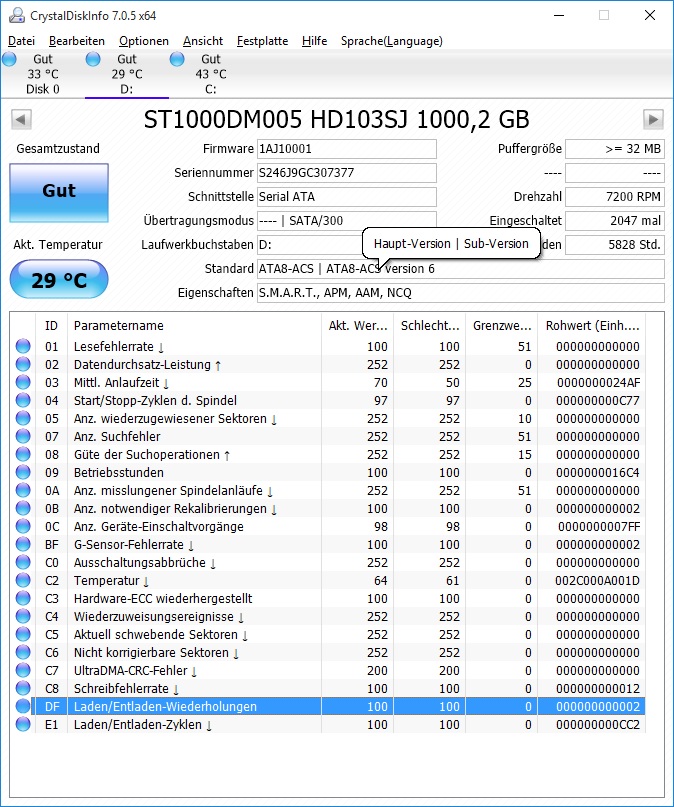Viewport: 674px width, 807px height.
Task: Click the Rohwert column header
Action: coord(592,326)
